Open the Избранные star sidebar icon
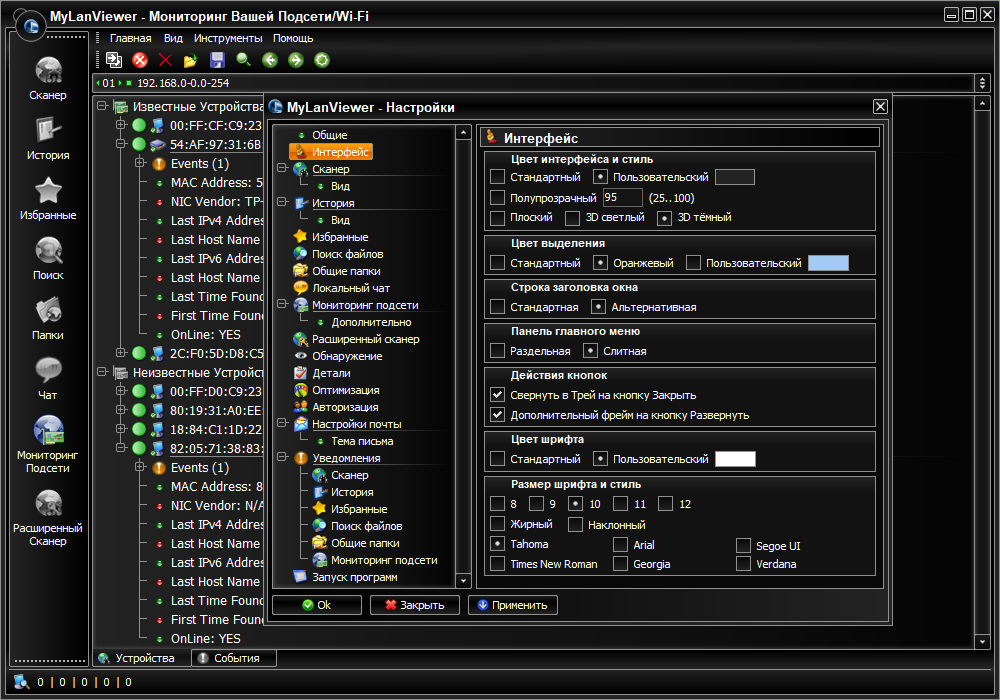Image resolution: width=1000 pixels, height=700 pixels. 48,191
